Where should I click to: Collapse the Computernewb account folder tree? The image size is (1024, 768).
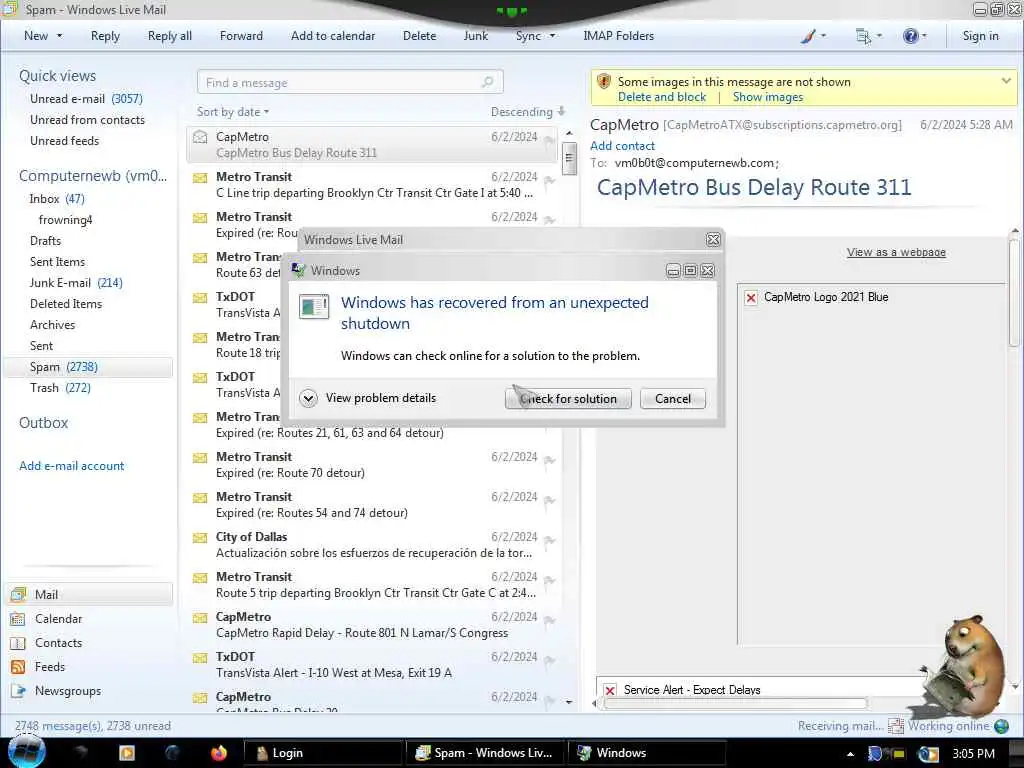(93, 176)
